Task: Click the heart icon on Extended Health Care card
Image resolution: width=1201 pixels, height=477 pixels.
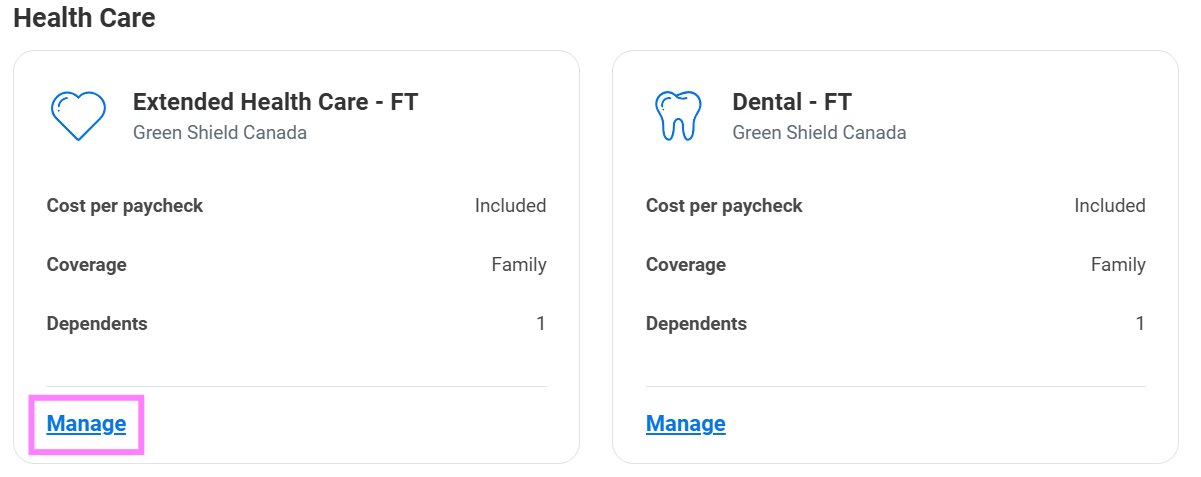Action: [78, 115]
